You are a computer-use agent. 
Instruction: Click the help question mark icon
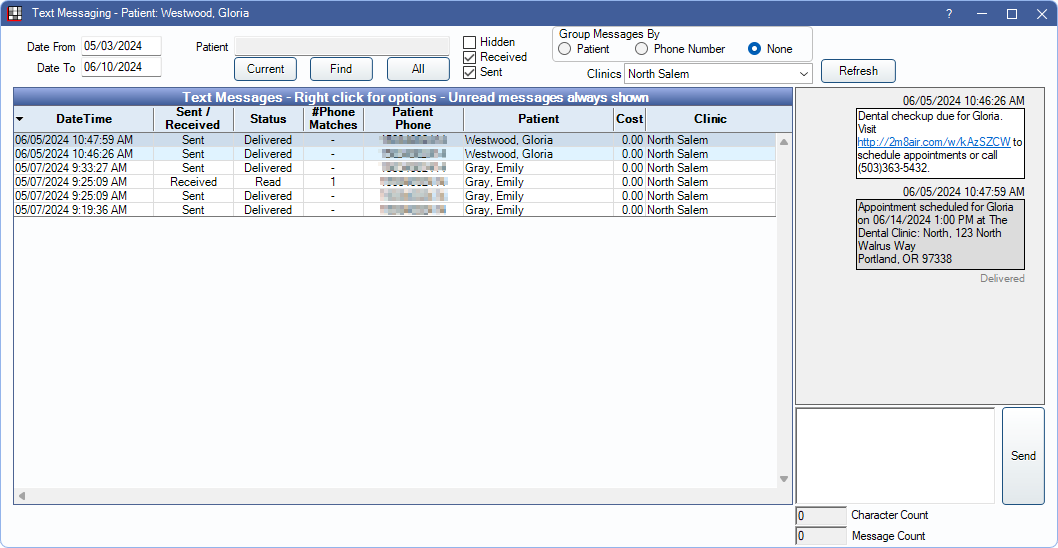point(949,14)
